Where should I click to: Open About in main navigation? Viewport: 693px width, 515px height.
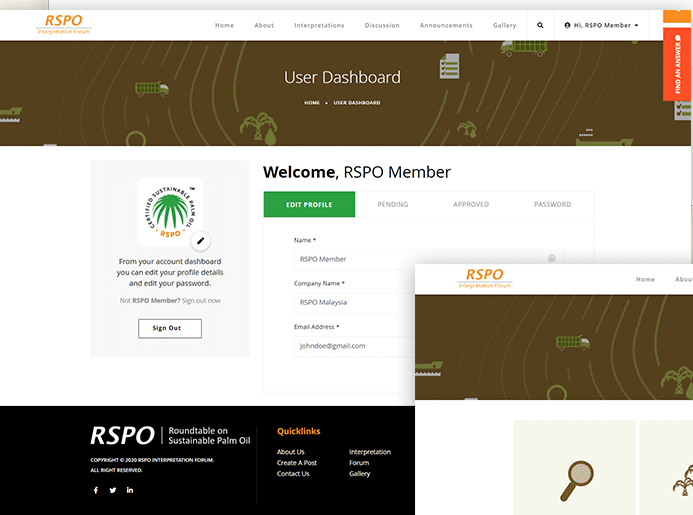[x=264, y=25]
